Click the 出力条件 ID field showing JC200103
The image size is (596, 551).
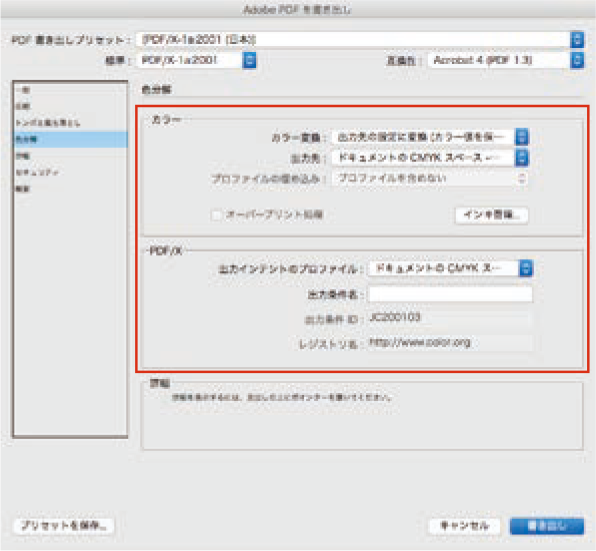pos(450,318)
